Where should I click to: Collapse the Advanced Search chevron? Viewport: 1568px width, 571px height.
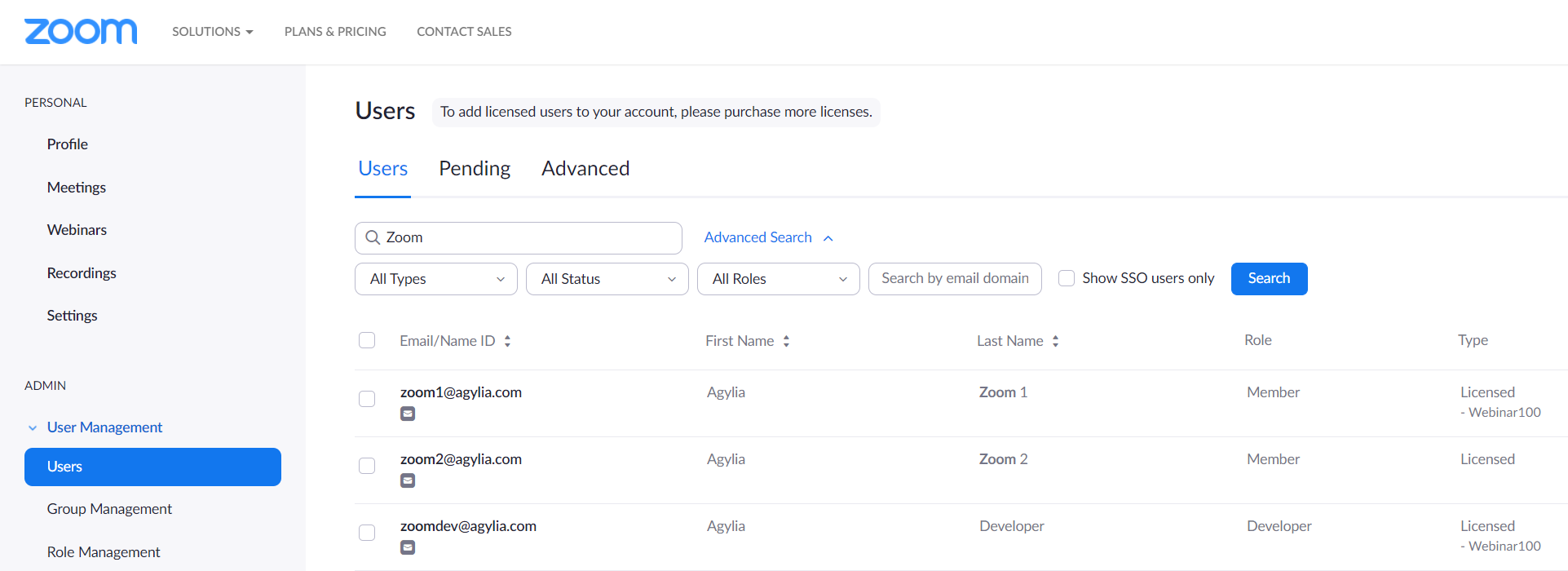[x=828, y=238]
